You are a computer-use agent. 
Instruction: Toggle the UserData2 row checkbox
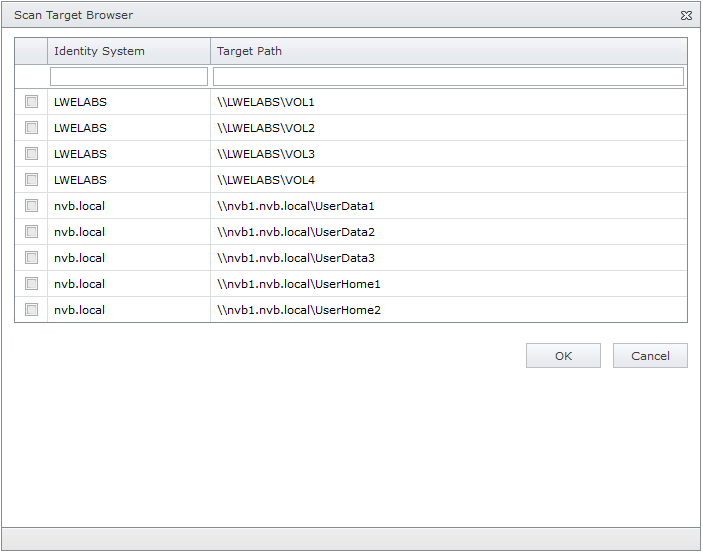32,232
